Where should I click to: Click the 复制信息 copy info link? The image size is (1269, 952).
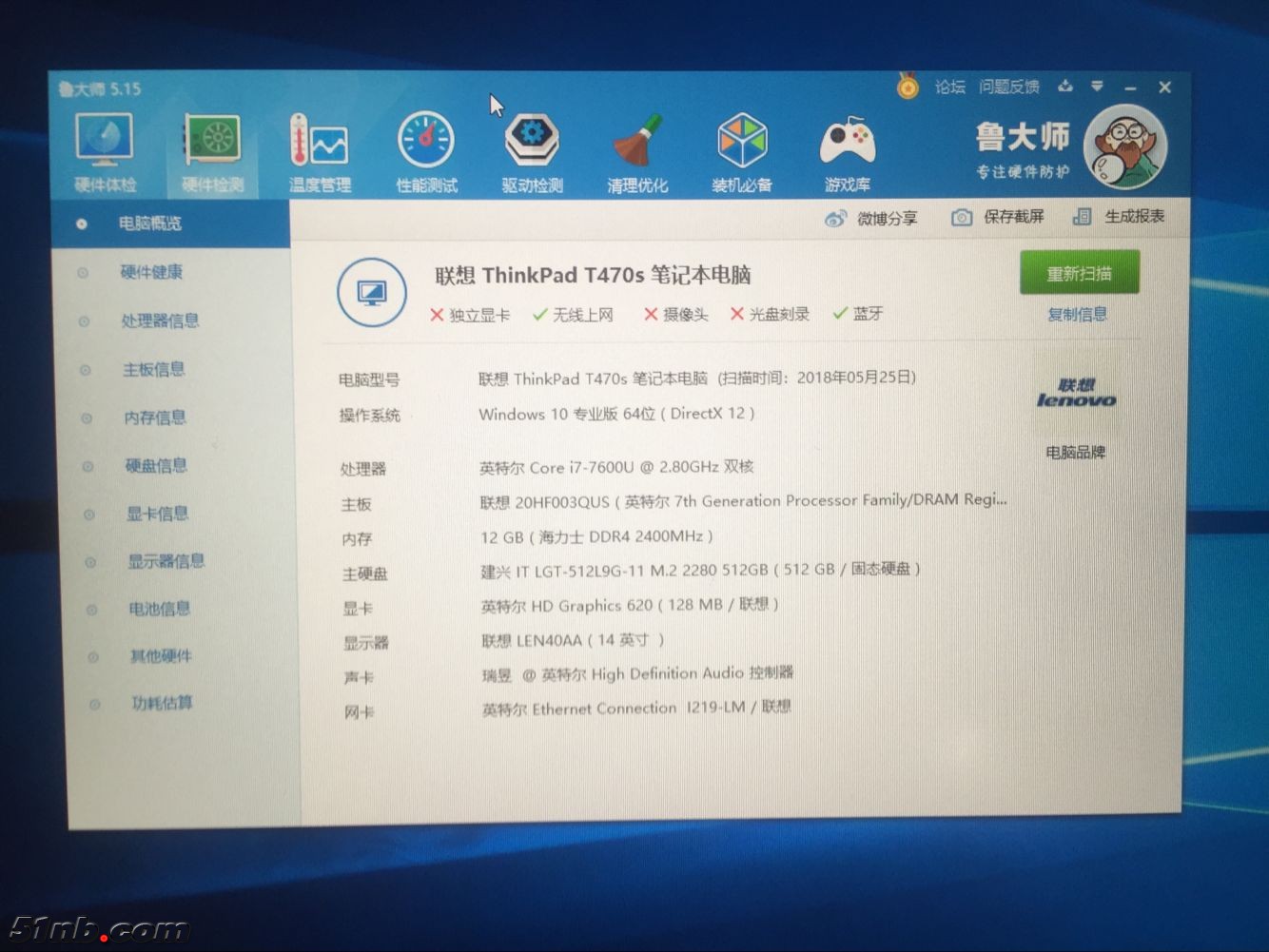[x=1077, y=315]
